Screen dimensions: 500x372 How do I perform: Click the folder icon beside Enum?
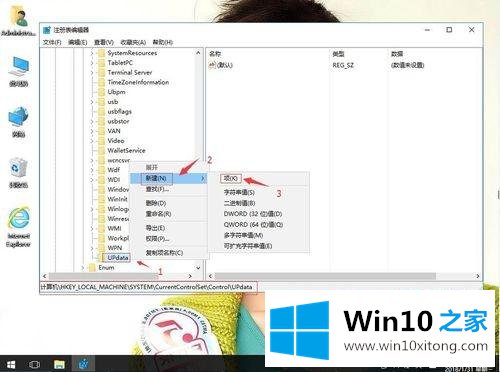[x=92, y=267]
